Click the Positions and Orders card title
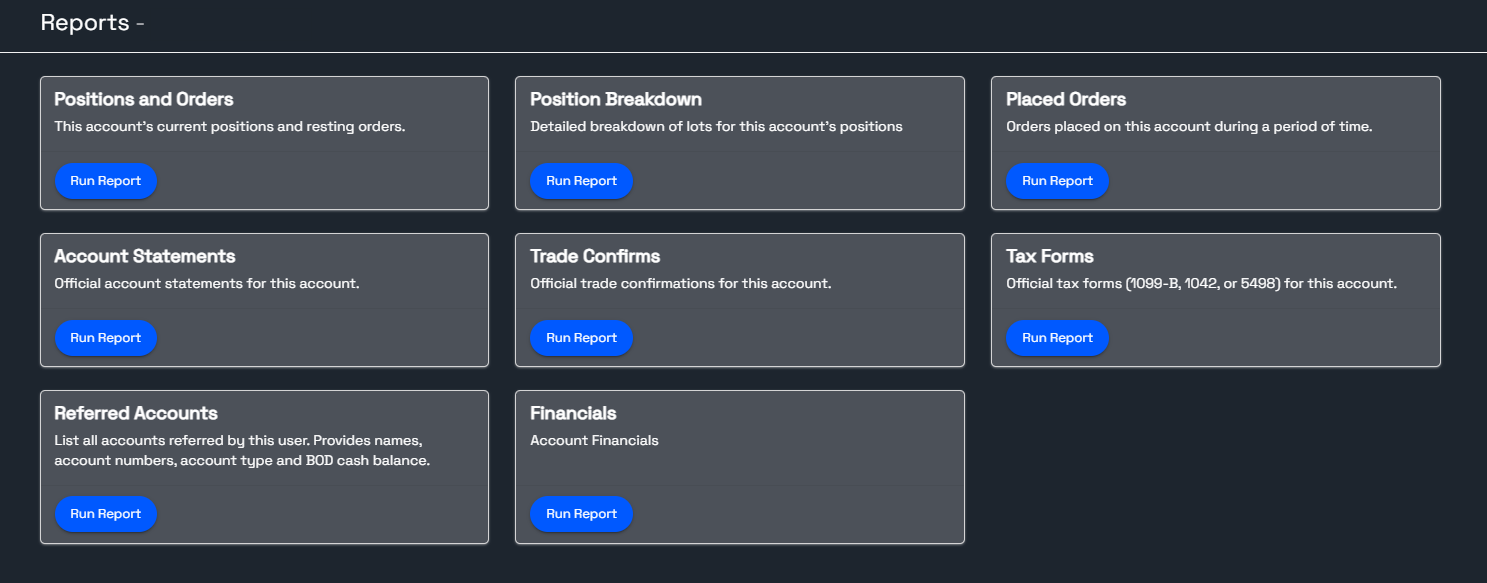The height and width of the screenshot is (583, 1487). pyautogui.click(x=144, y=99)
